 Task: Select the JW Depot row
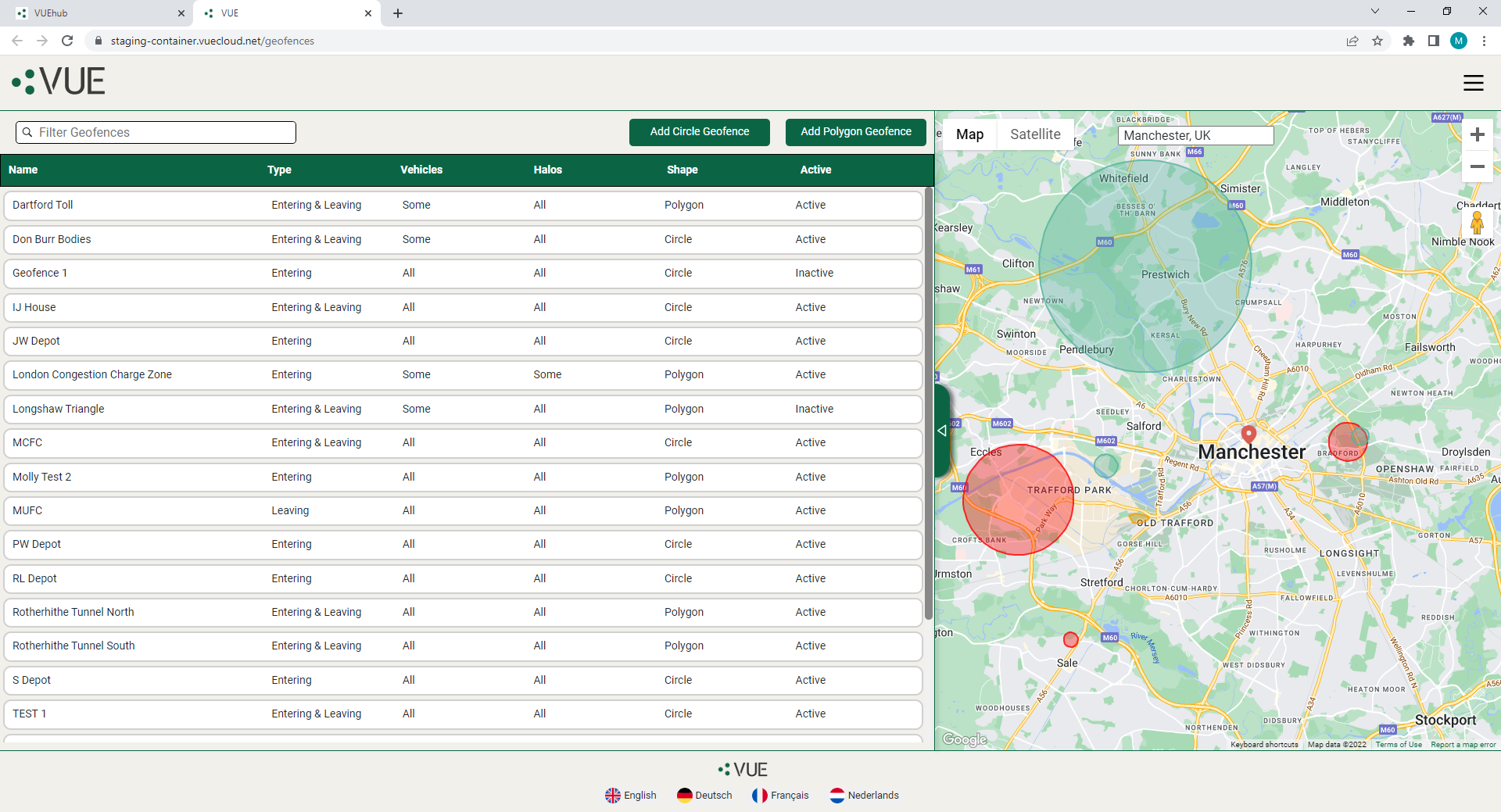click(463, 342)
